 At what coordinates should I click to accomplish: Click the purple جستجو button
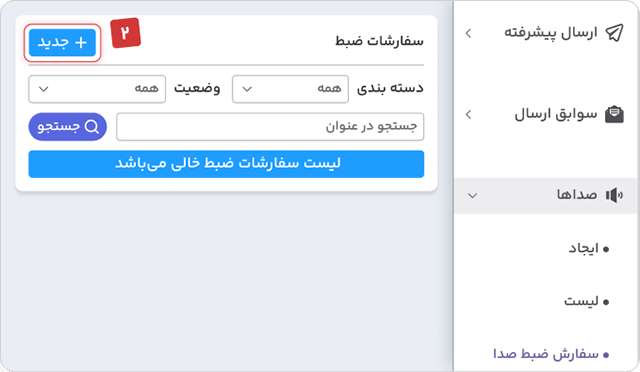(67, 127)
